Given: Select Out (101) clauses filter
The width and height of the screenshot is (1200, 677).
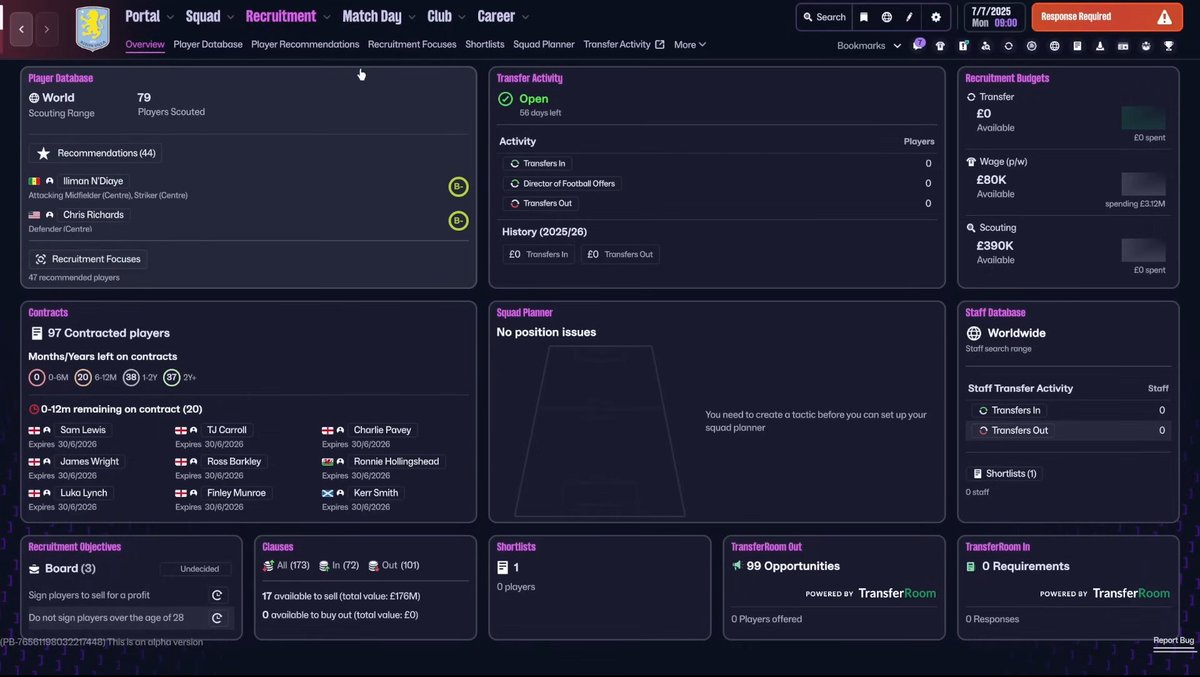Looking at the screenshot, I should point(394,566).
